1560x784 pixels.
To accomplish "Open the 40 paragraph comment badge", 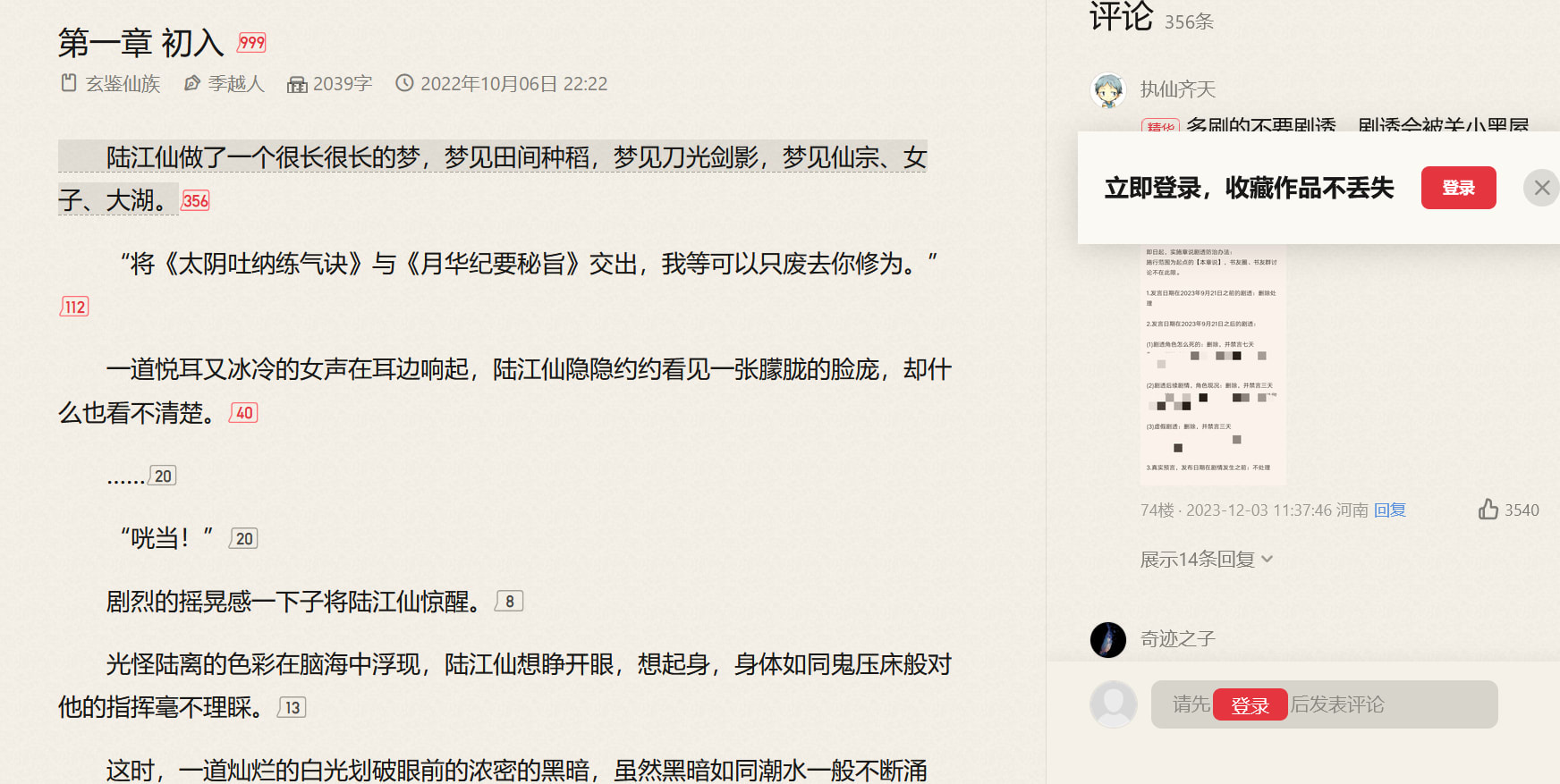I will pyautogui.click(x=243, y=413).
